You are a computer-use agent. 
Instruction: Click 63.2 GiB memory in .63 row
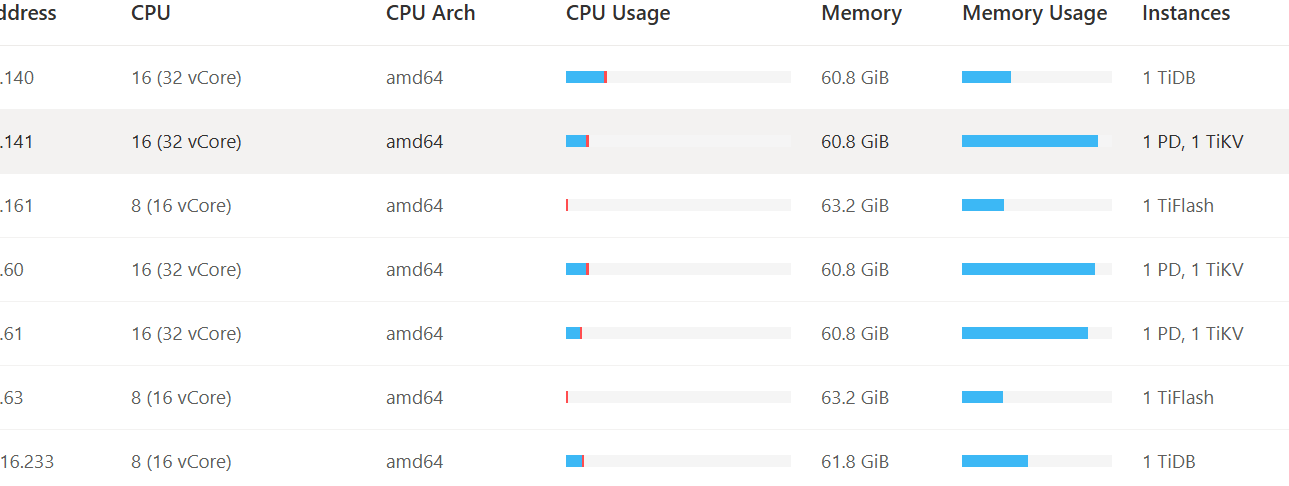pos(854,397)
